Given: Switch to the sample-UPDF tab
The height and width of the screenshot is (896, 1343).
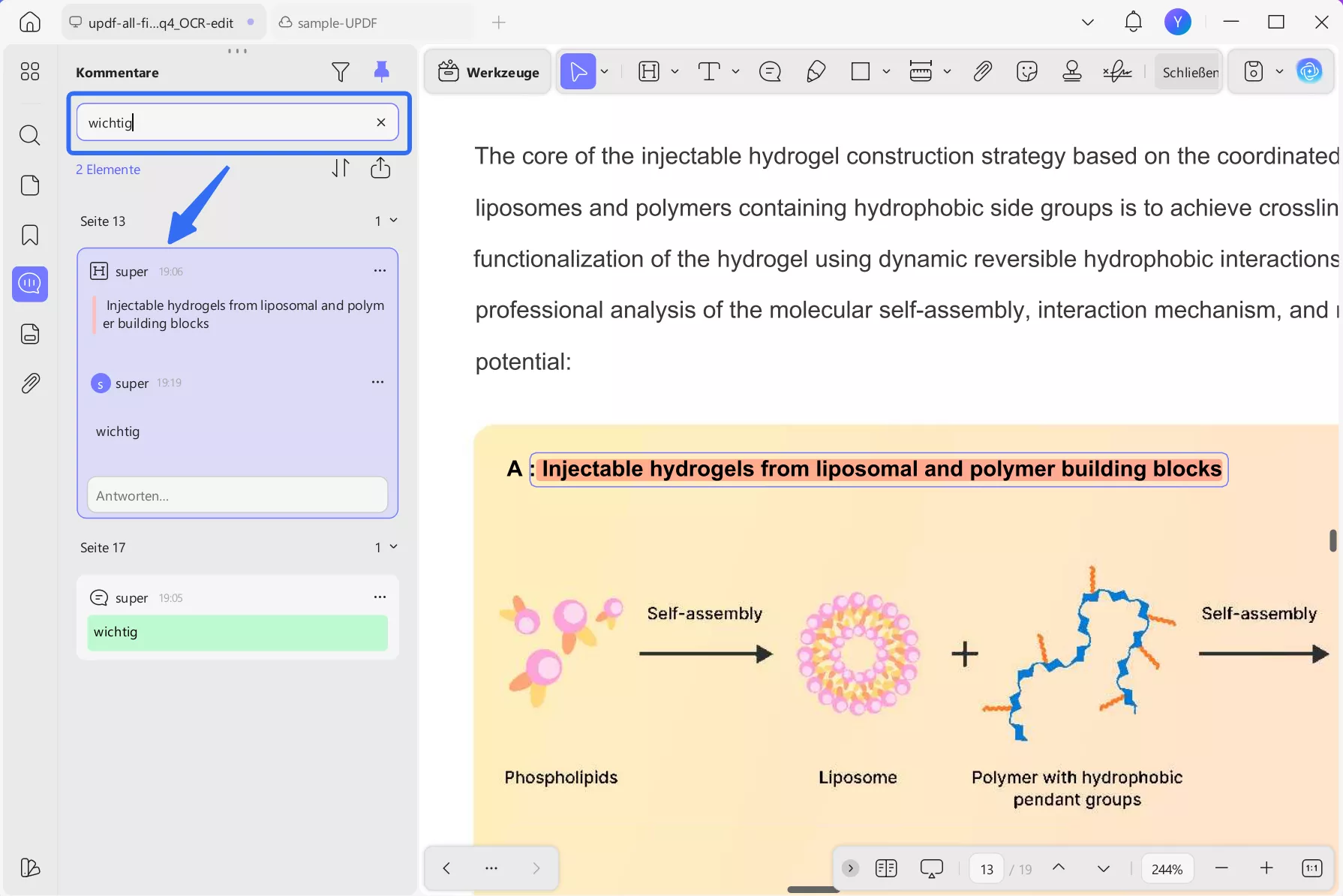Looking at the screenshot, I should tap(337, 23).
